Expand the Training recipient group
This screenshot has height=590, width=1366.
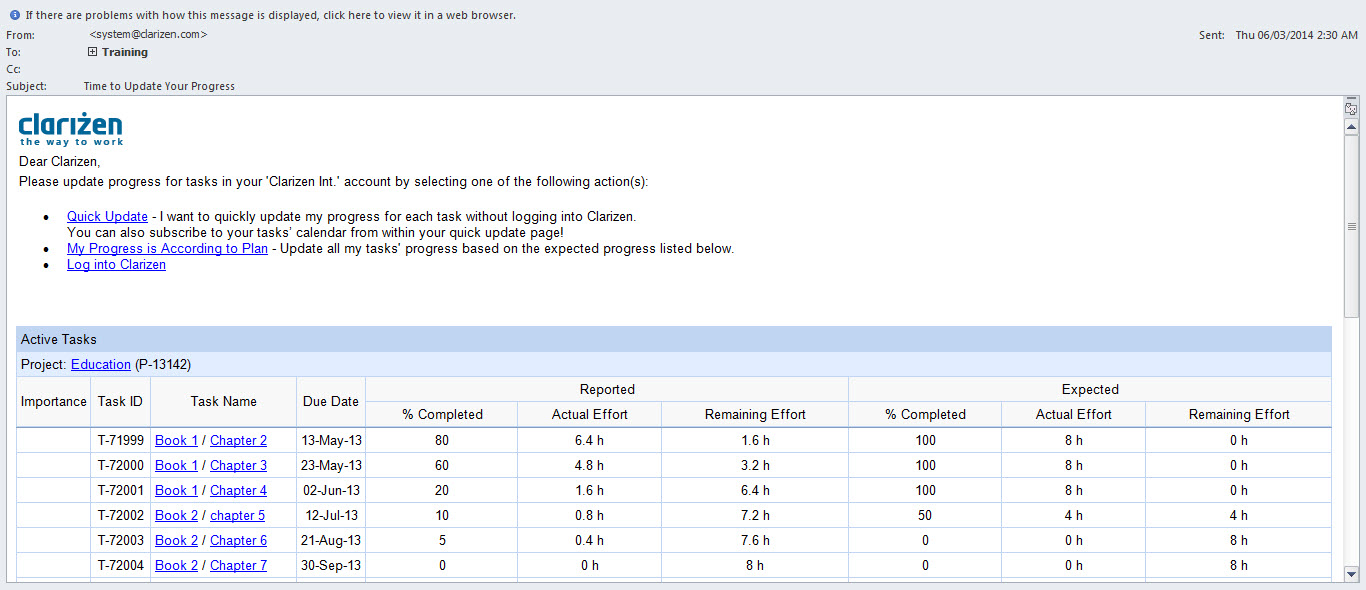tap(92, 52)
